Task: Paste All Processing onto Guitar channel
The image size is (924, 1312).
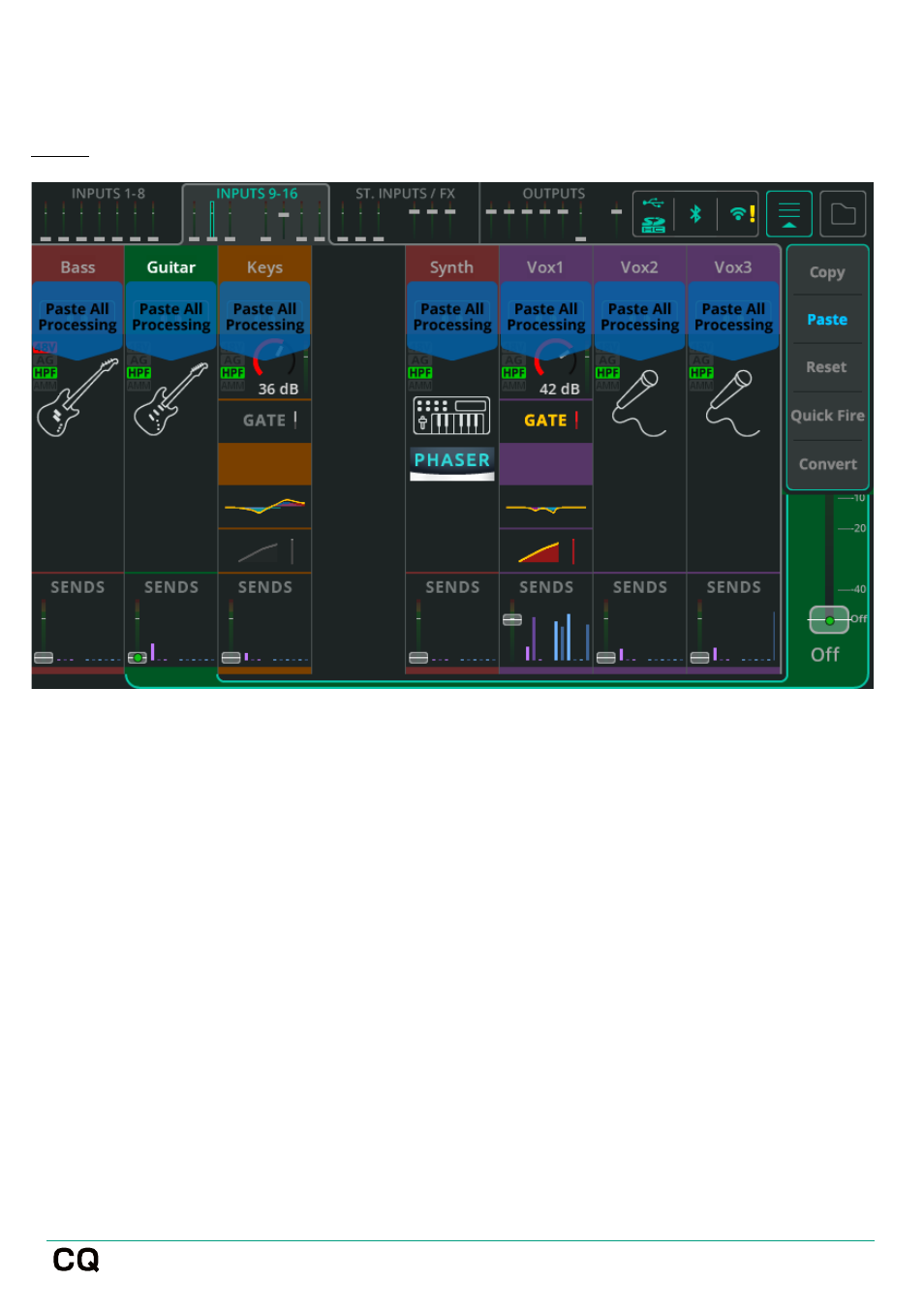Action: [171, 318]
